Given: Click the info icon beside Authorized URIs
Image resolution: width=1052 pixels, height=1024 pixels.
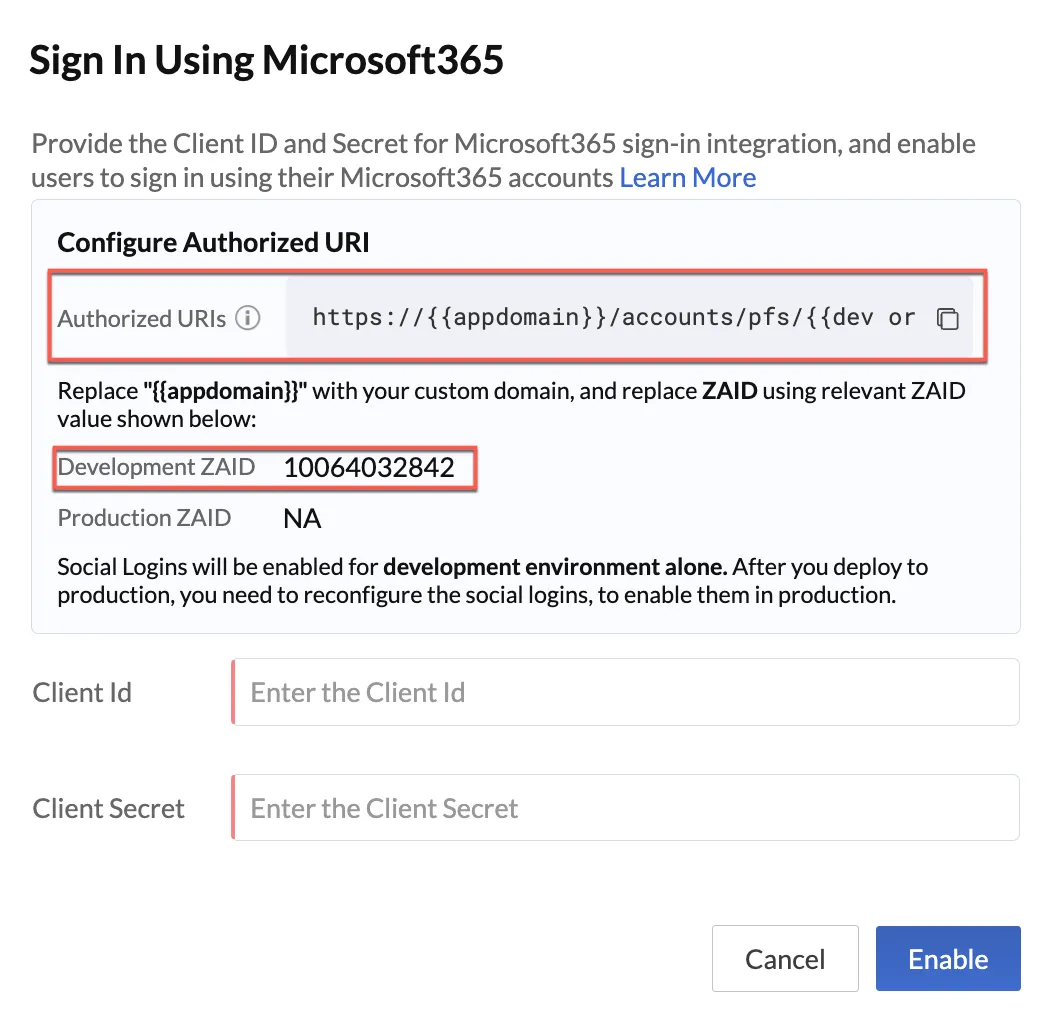Looking at the screenshot, I should (248, 317).
